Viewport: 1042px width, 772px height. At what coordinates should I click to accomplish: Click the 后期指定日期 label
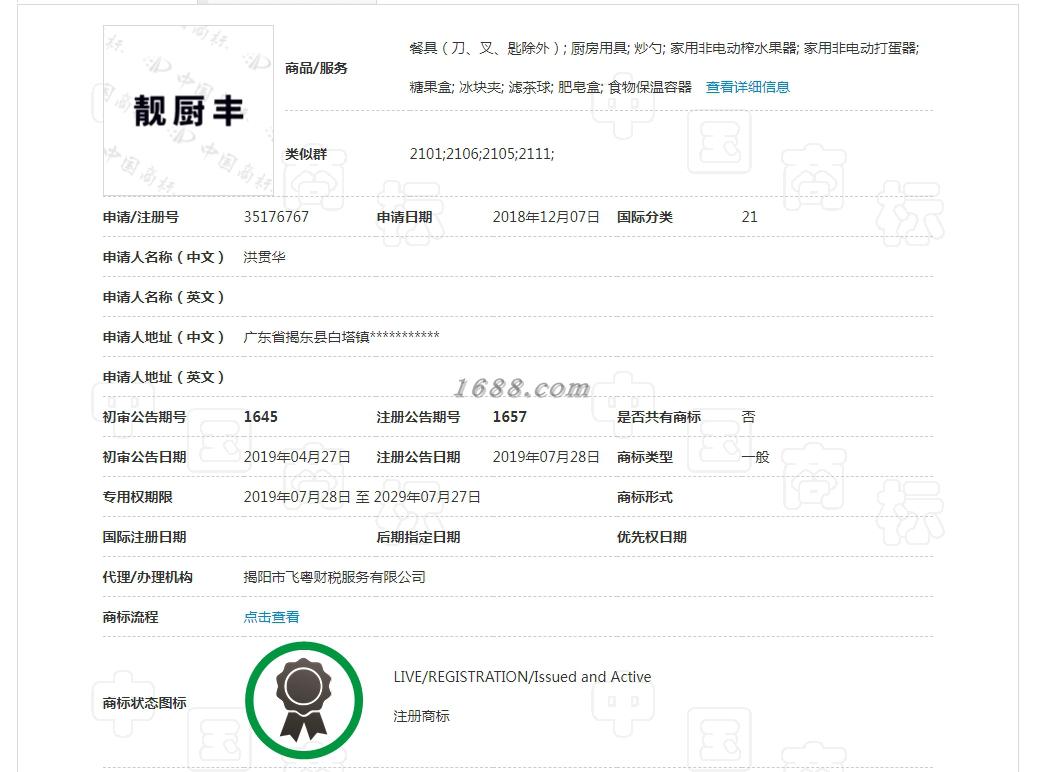pos(418,537)
